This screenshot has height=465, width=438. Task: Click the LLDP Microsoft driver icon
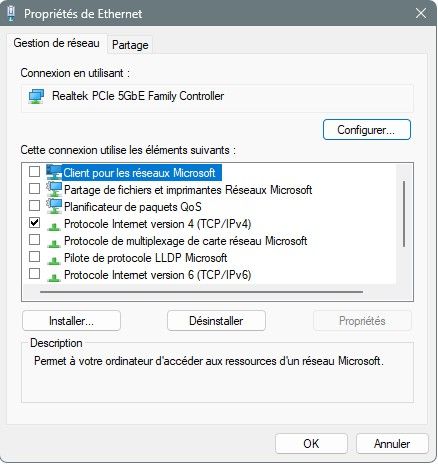coord(54,260)
